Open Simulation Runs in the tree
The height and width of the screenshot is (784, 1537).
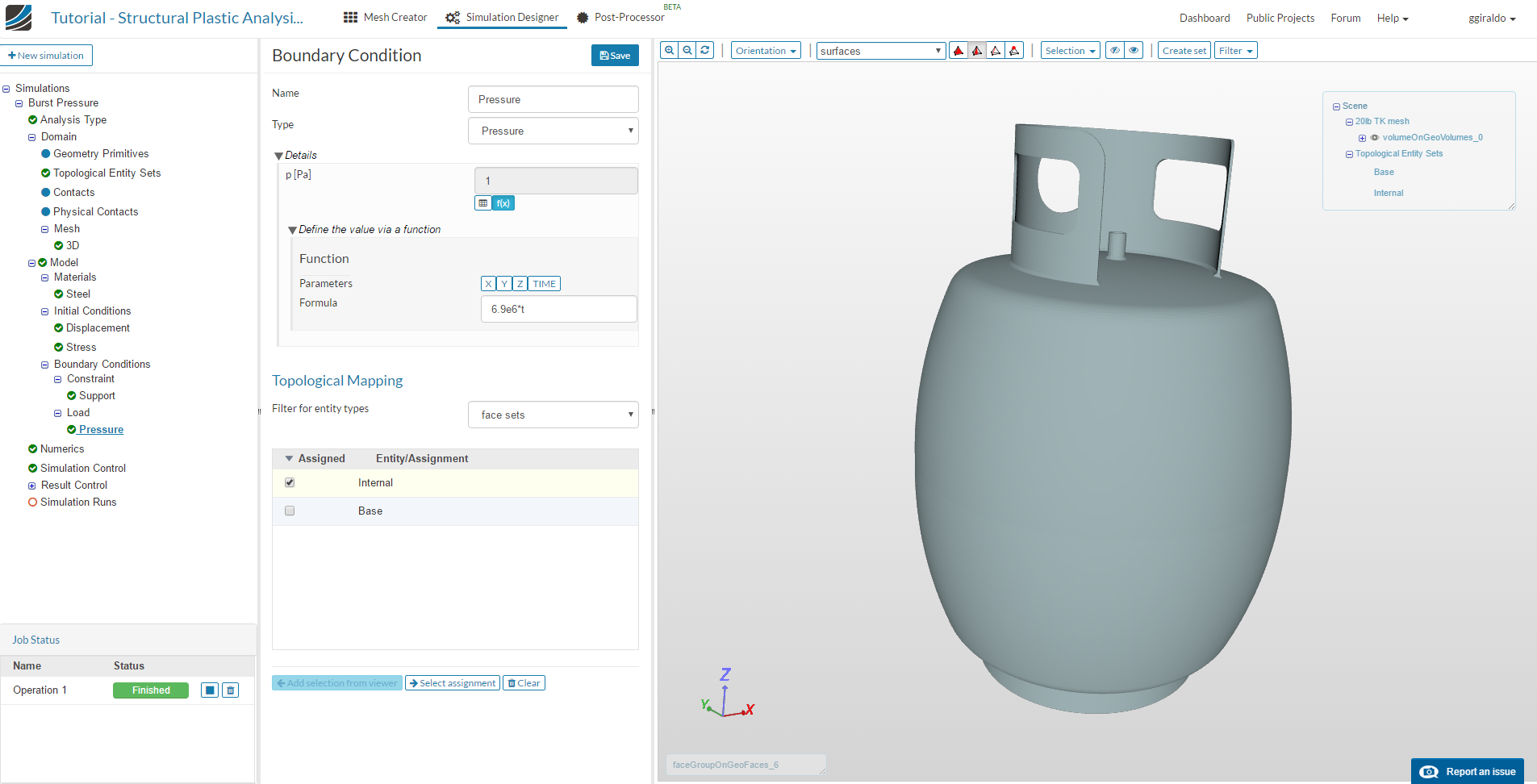click(x=78, y=502)
